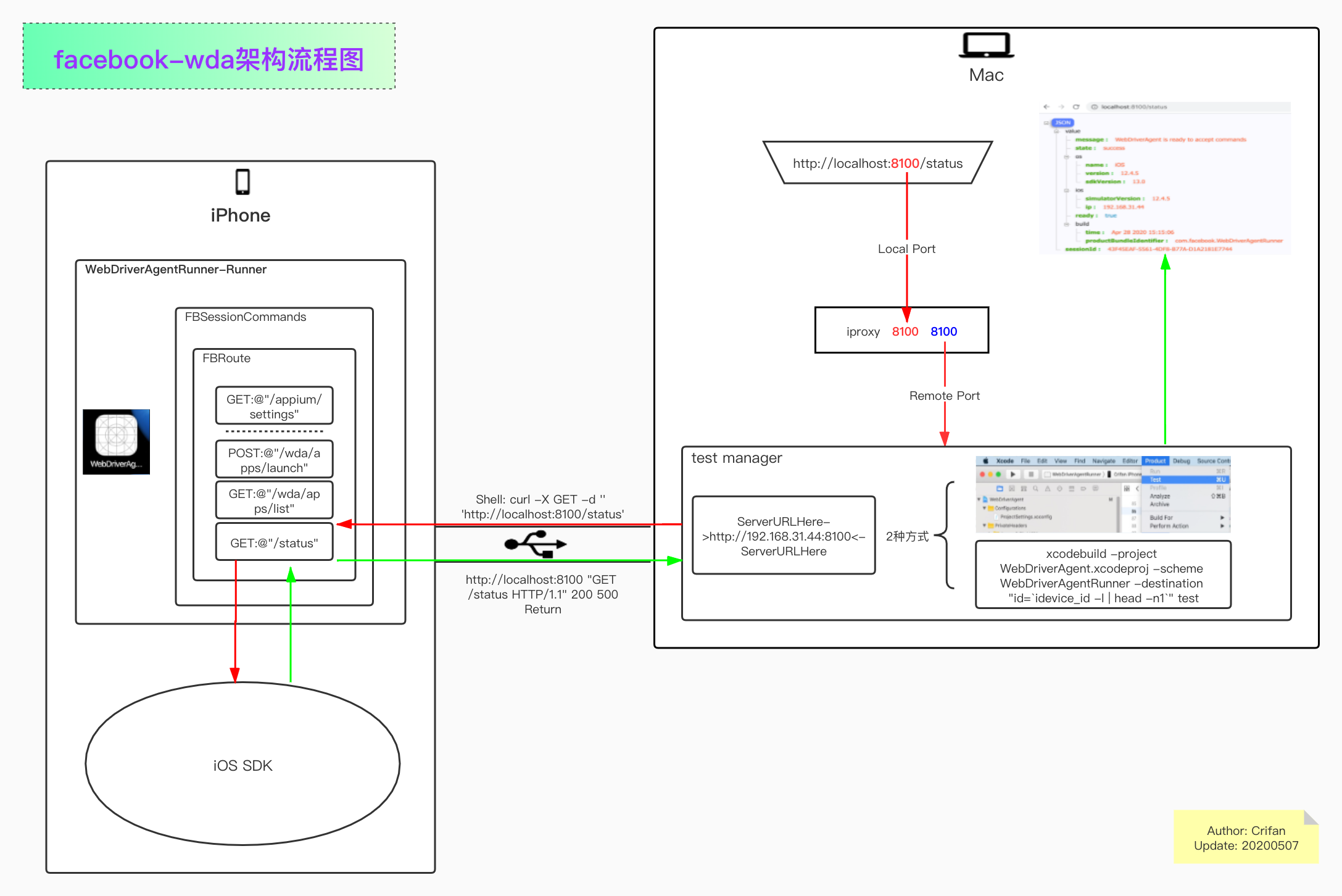This screenshot has width=1342, height=896.
Task: Select the Xcode find navigator magnifier icon
Action: click(1035, 488)
